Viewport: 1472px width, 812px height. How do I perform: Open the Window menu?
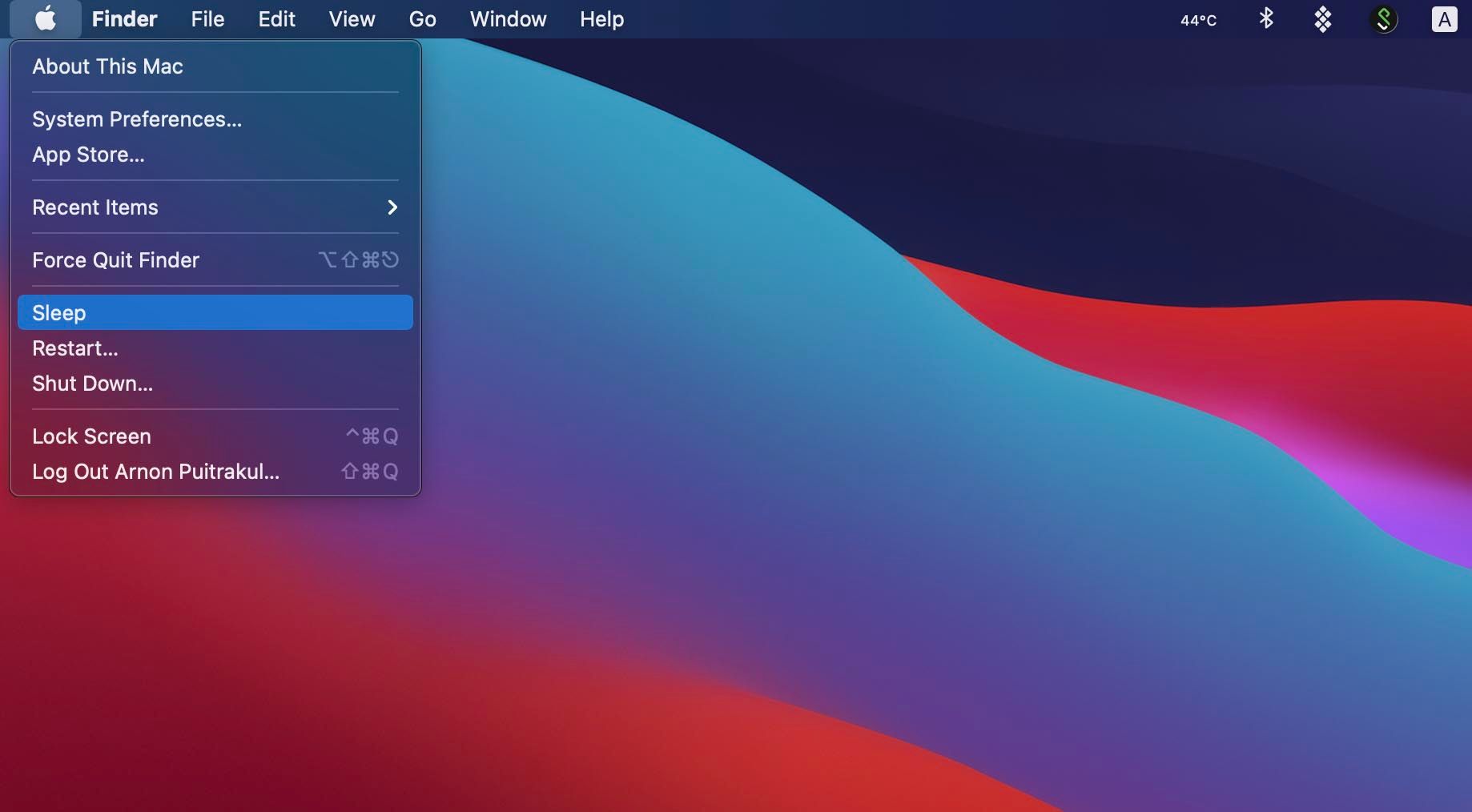pos(508,18)
